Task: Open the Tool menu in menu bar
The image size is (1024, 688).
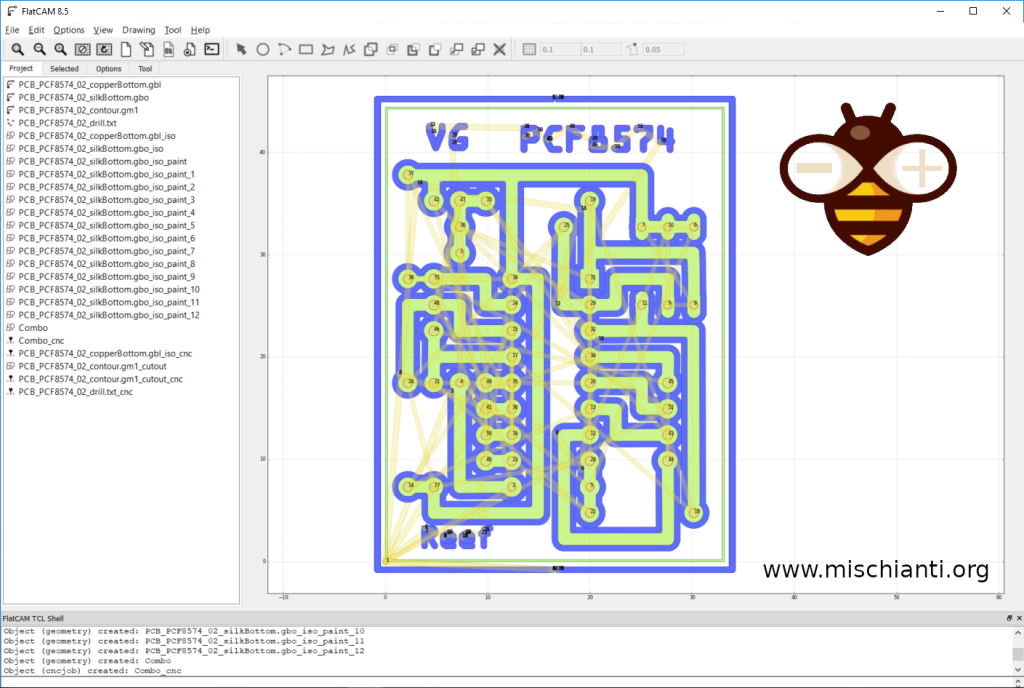Action: point(172,30)
